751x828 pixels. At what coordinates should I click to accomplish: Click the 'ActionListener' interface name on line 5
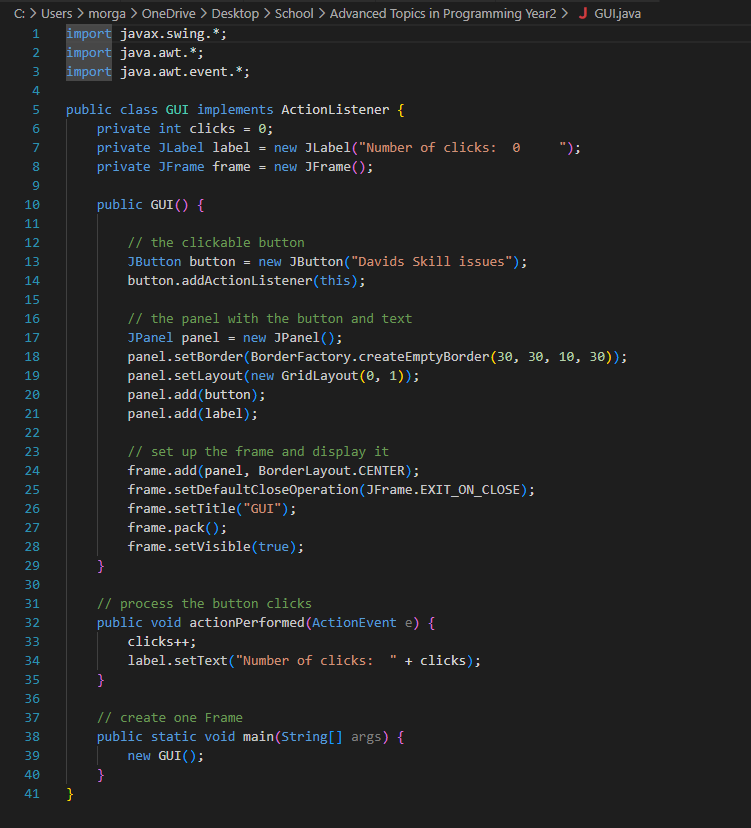coord(335,110)
